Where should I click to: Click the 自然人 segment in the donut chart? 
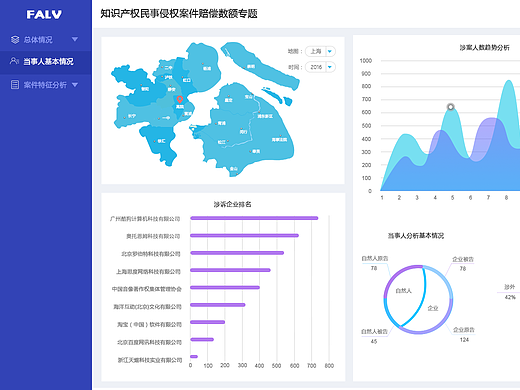click(x=404, y=291)
